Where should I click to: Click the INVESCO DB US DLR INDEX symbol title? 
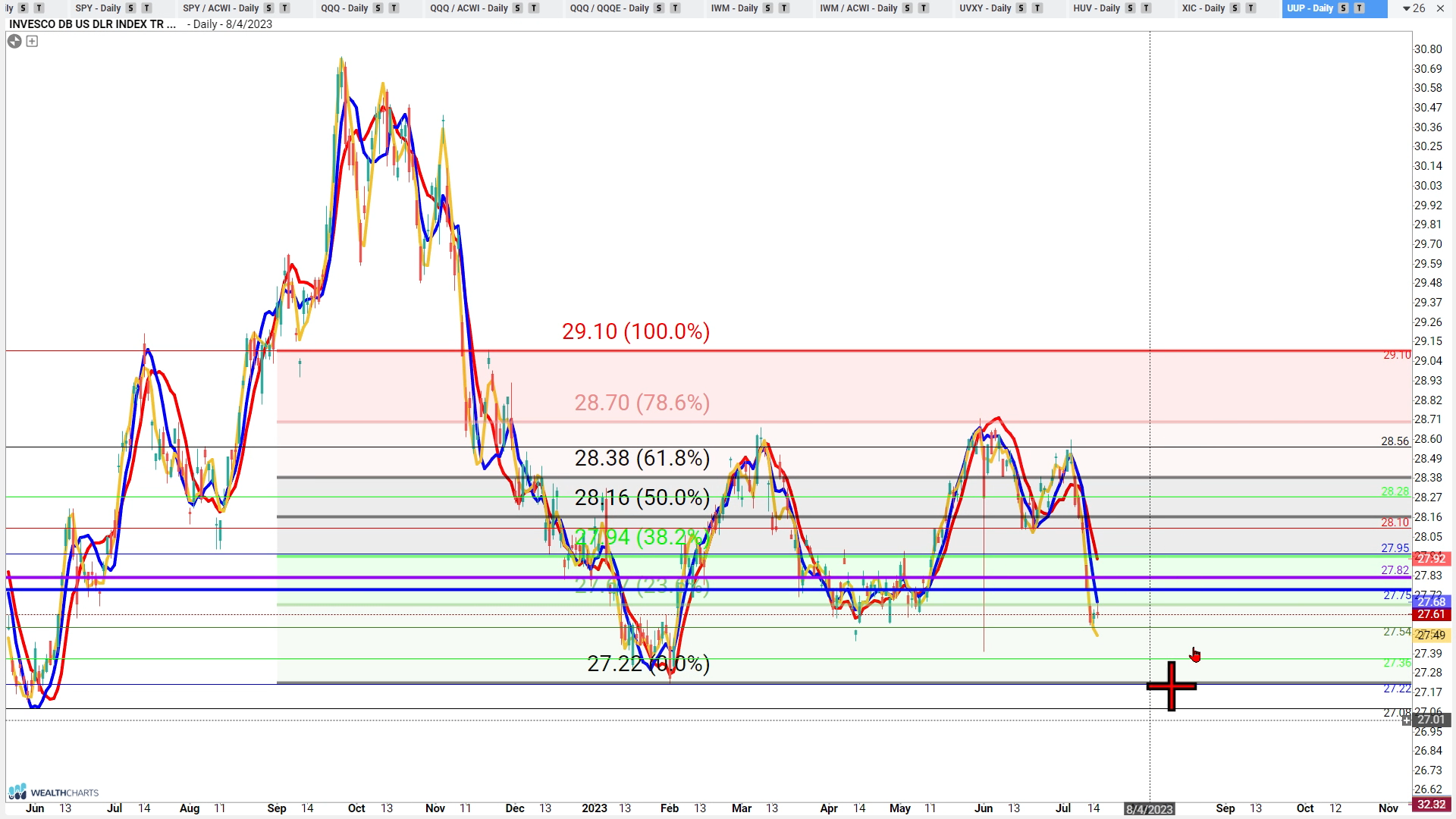[93, 24]
